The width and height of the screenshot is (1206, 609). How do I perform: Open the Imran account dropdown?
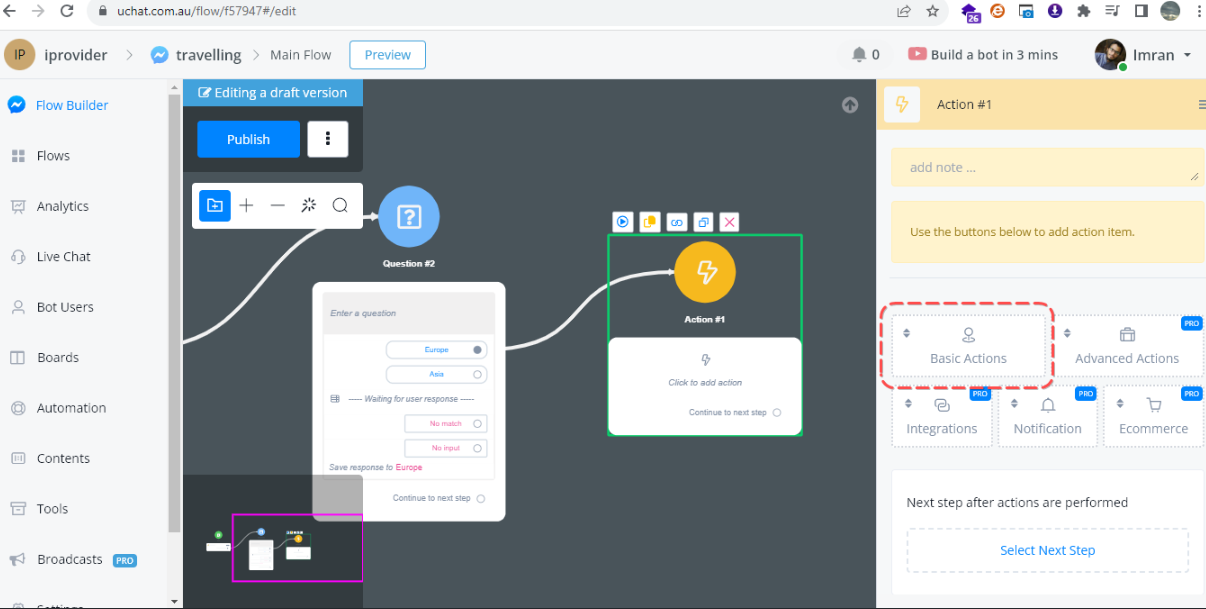[x=1187, y=55]
